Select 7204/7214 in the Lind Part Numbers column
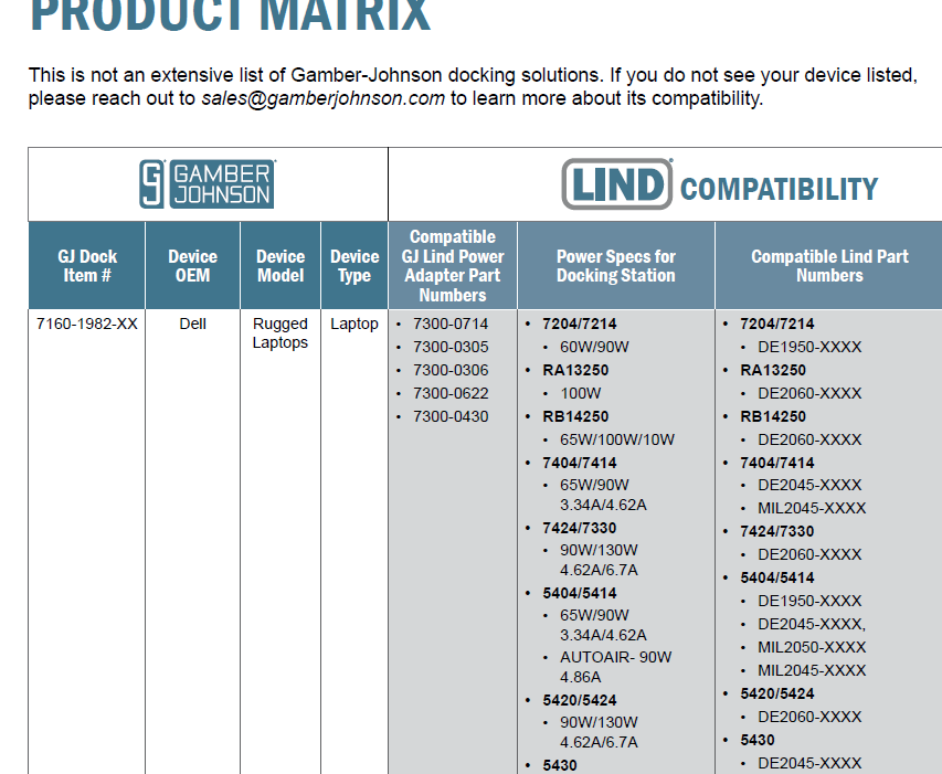The width and height of the screenshot is (942, 774). click(777, 324)
